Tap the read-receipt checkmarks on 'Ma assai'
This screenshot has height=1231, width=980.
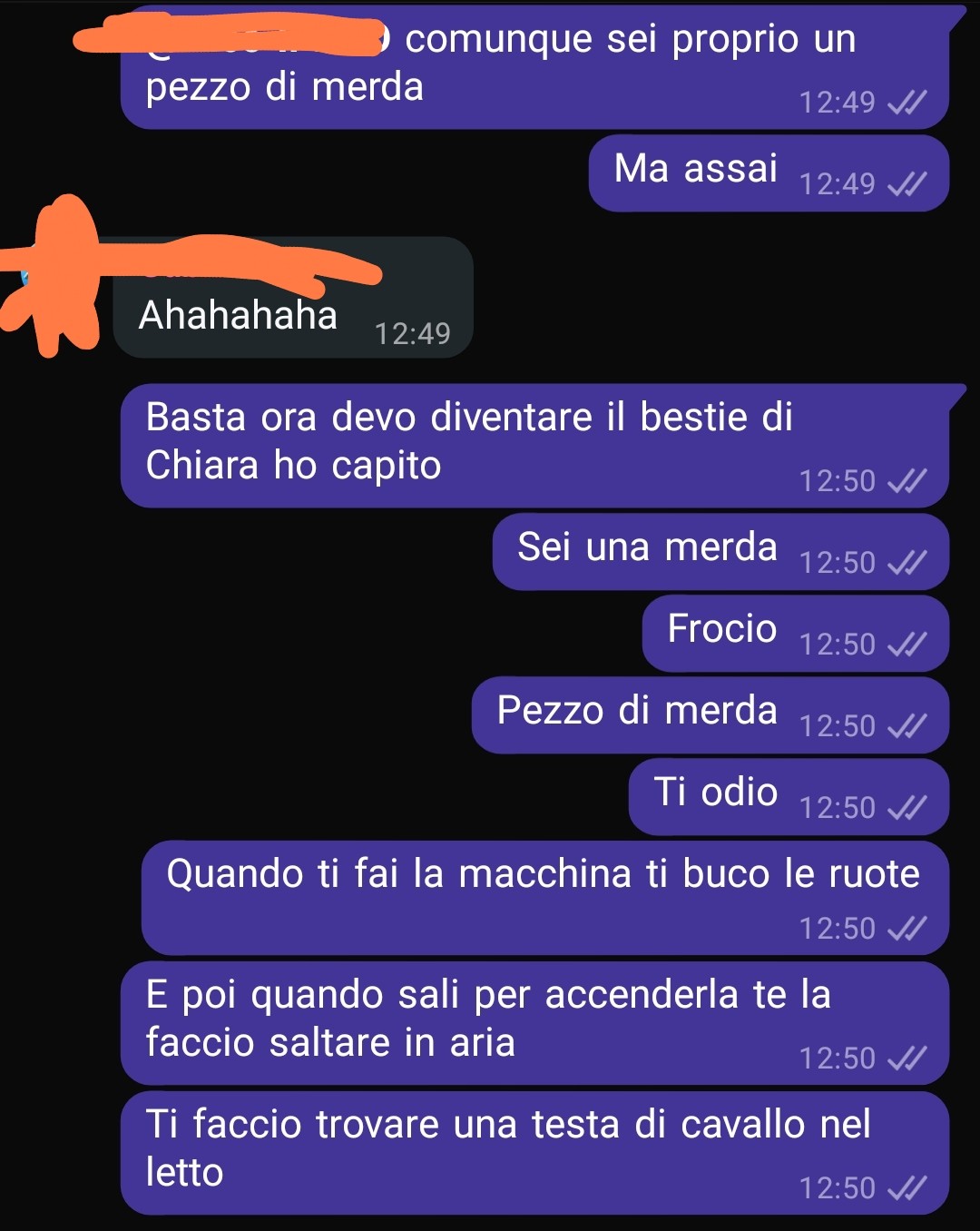906,184
